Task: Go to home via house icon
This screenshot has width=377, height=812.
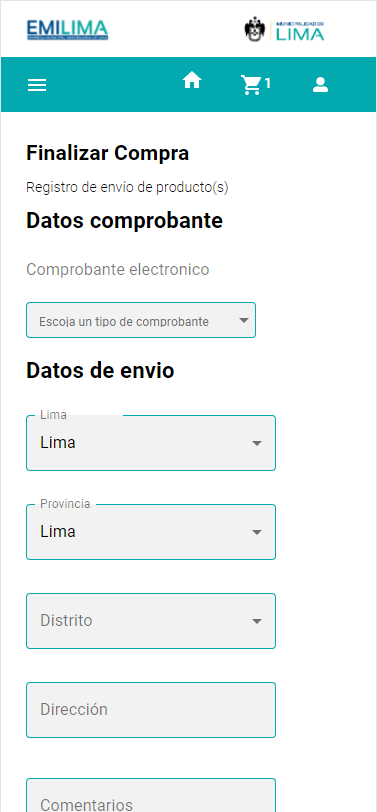Action: [x=192, y=81]
